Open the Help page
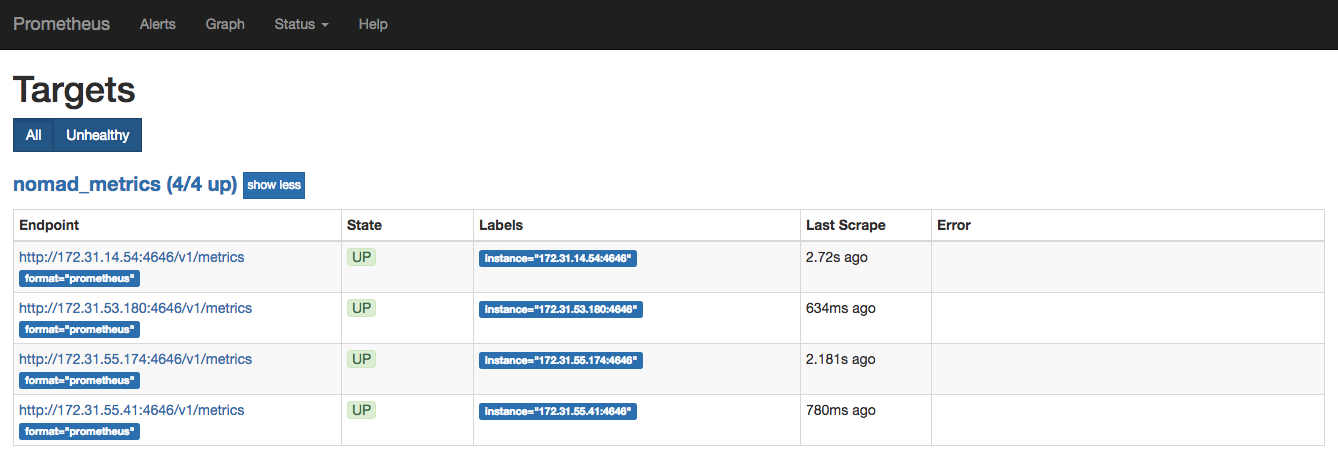Image resolution: width=1338 pixels, height=462 pixels. (373, 24)
